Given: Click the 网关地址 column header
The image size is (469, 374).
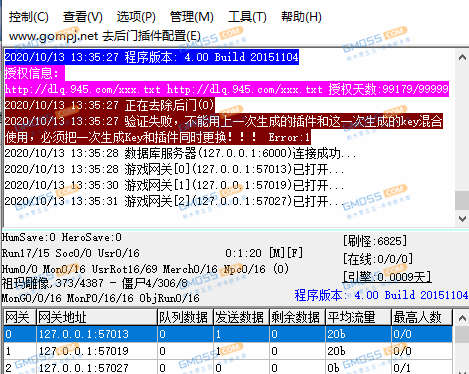Looking at the screenshot, I should tap(96, 317).
